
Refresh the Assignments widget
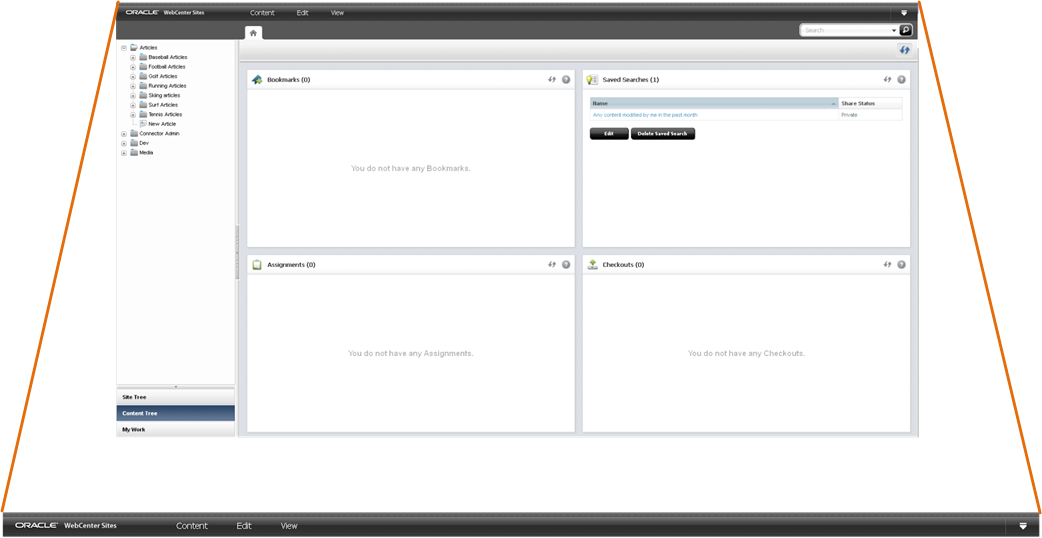point(552,264)
